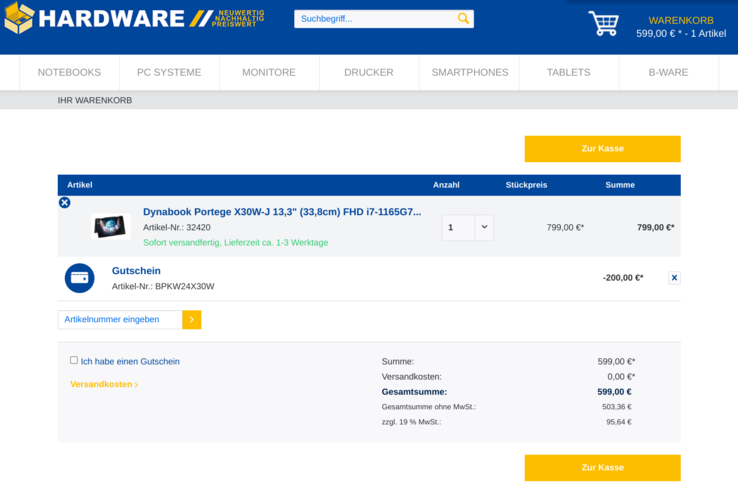Click the 95,64 € VAT value
The image size is (738, 492).
(618, 422)
